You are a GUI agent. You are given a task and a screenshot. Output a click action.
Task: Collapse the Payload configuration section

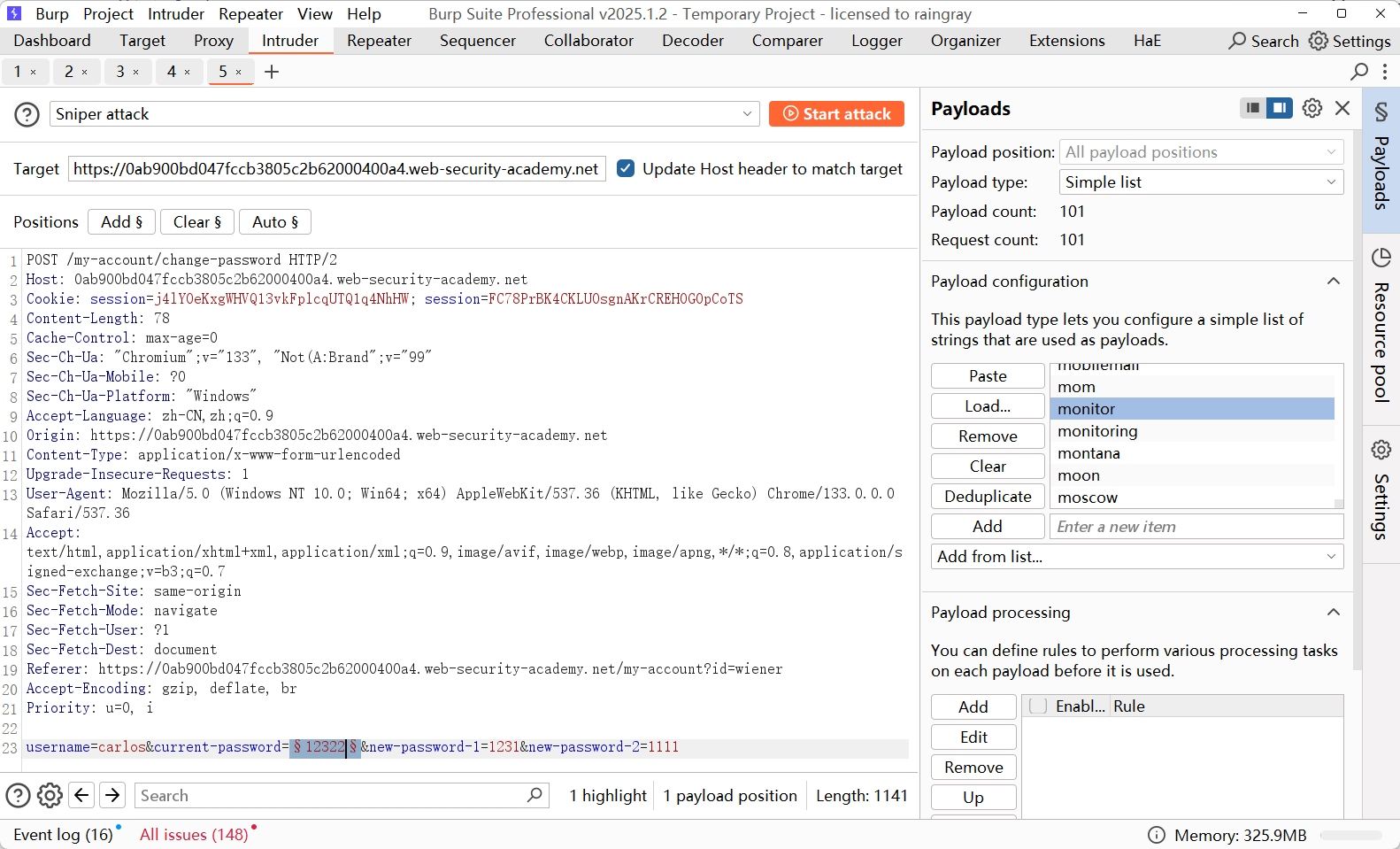coord(1333,282)
